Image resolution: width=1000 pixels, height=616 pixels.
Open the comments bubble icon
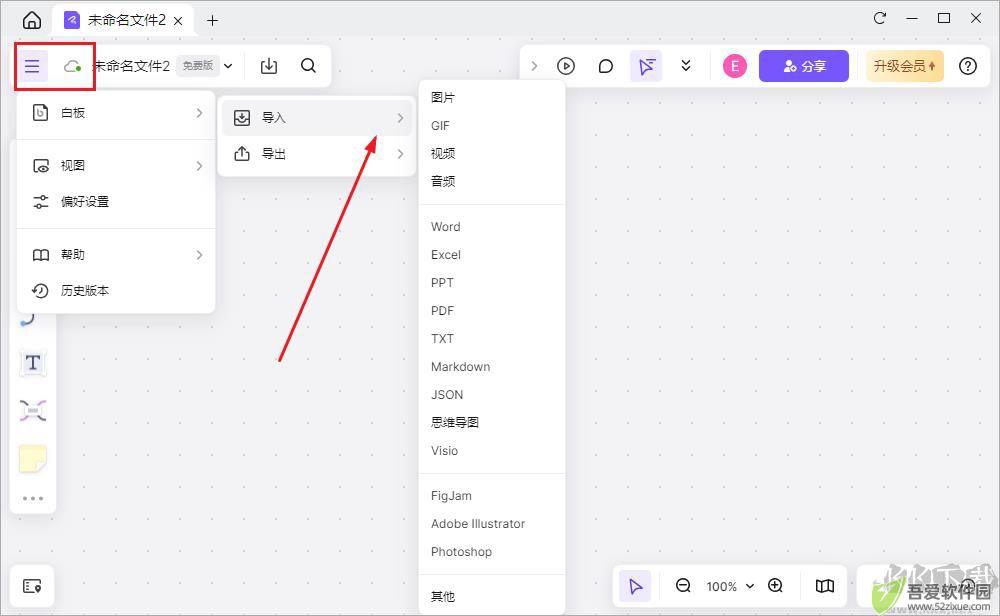[606, 66]
